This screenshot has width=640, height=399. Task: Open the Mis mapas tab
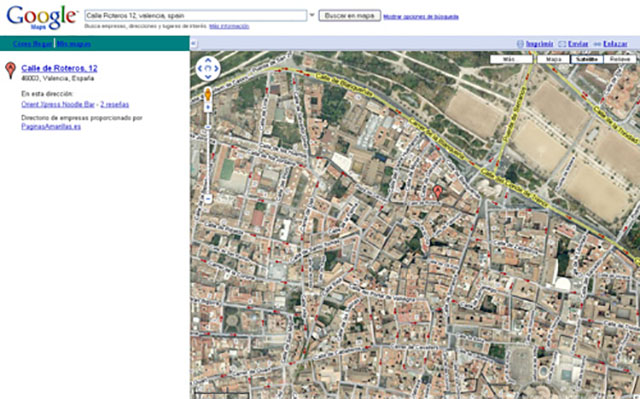tap(73, 44)
